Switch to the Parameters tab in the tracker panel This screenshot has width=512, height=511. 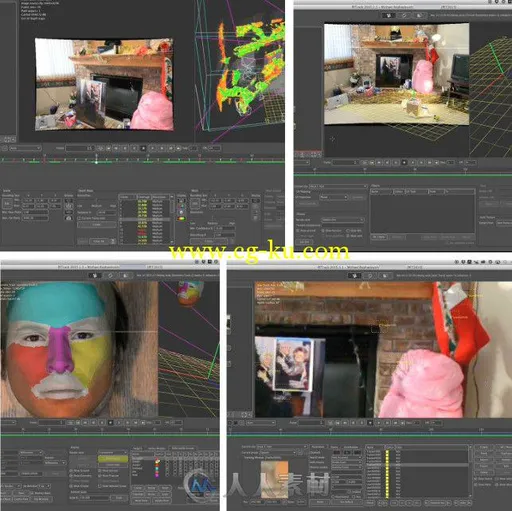tap(317, 447)
